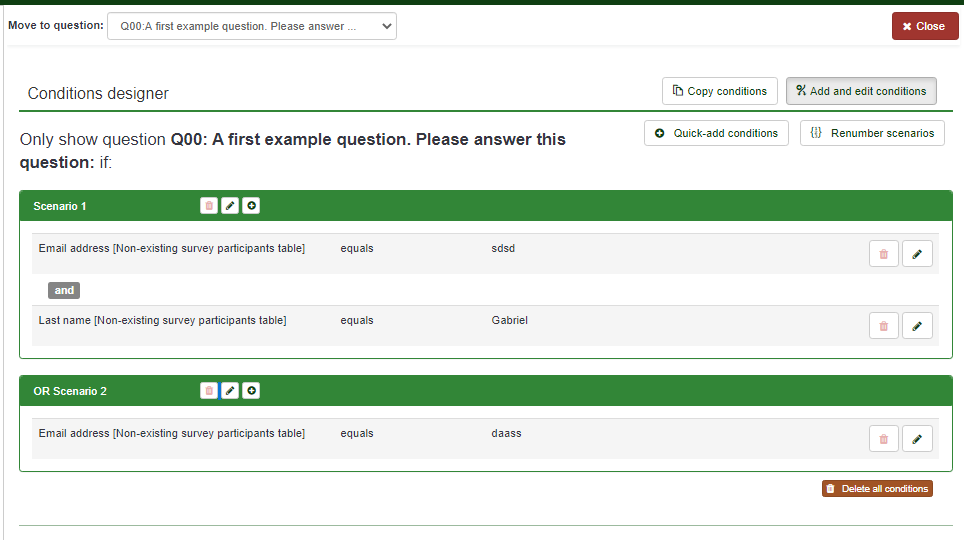Delete Scenario 1 using its header trash icon
964x540 pixels.
click(209, 206)
